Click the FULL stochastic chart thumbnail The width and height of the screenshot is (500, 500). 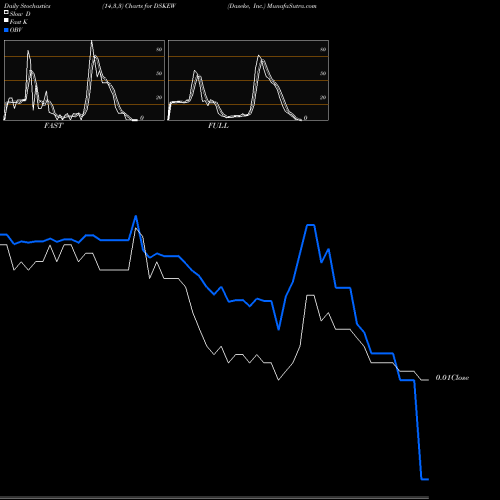[x=248, y=80]
